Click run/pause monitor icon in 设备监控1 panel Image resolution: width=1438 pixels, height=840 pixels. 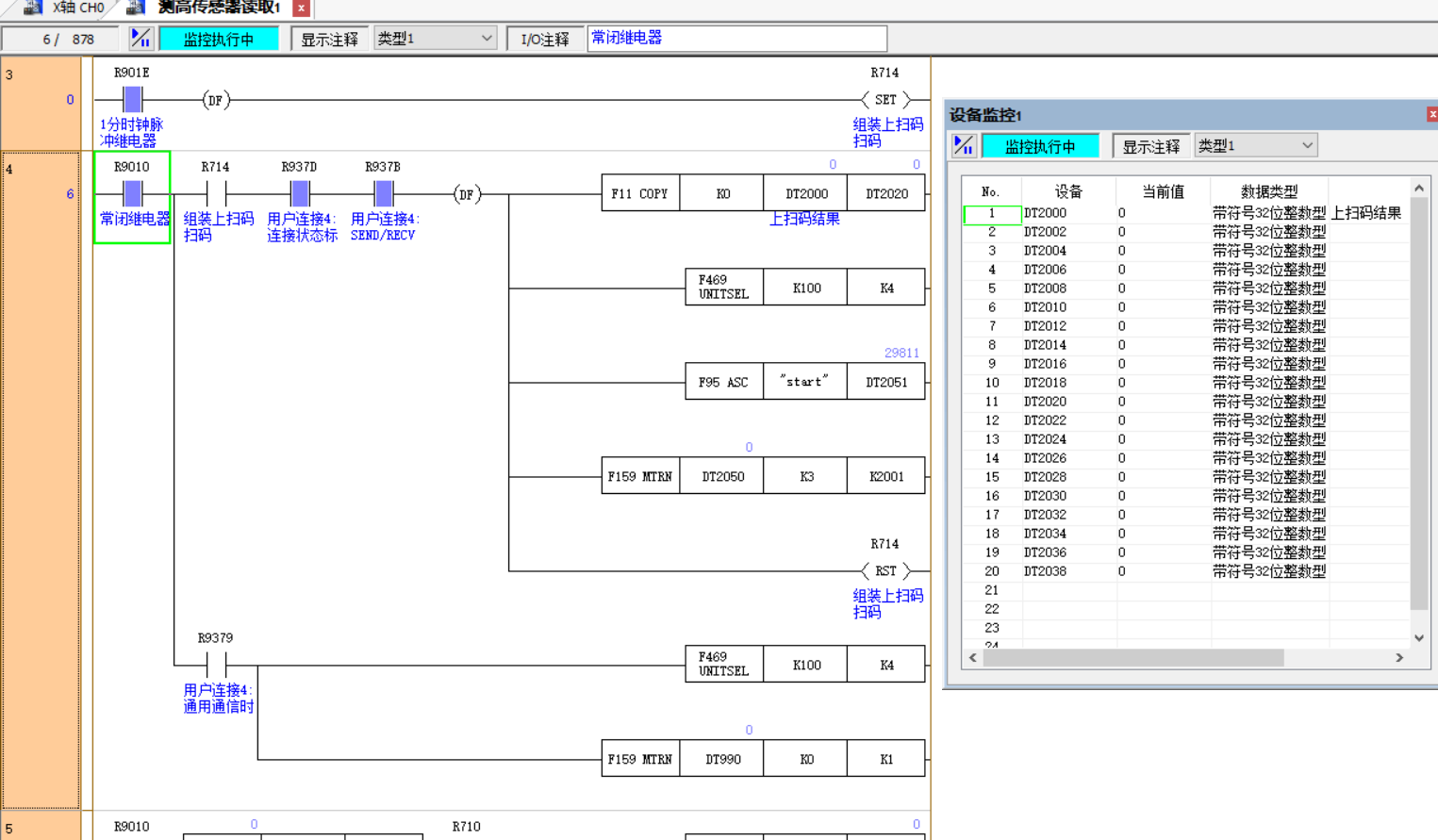963,146
